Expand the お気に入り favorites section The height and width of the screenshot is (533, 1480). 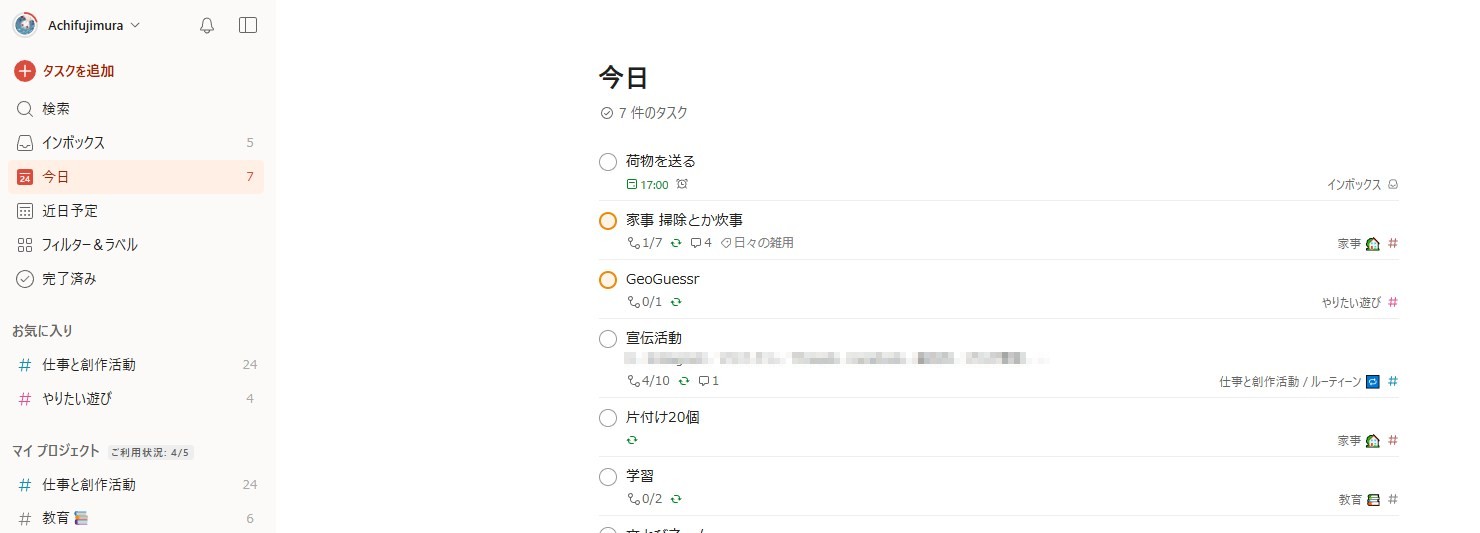tap(43, 331)
